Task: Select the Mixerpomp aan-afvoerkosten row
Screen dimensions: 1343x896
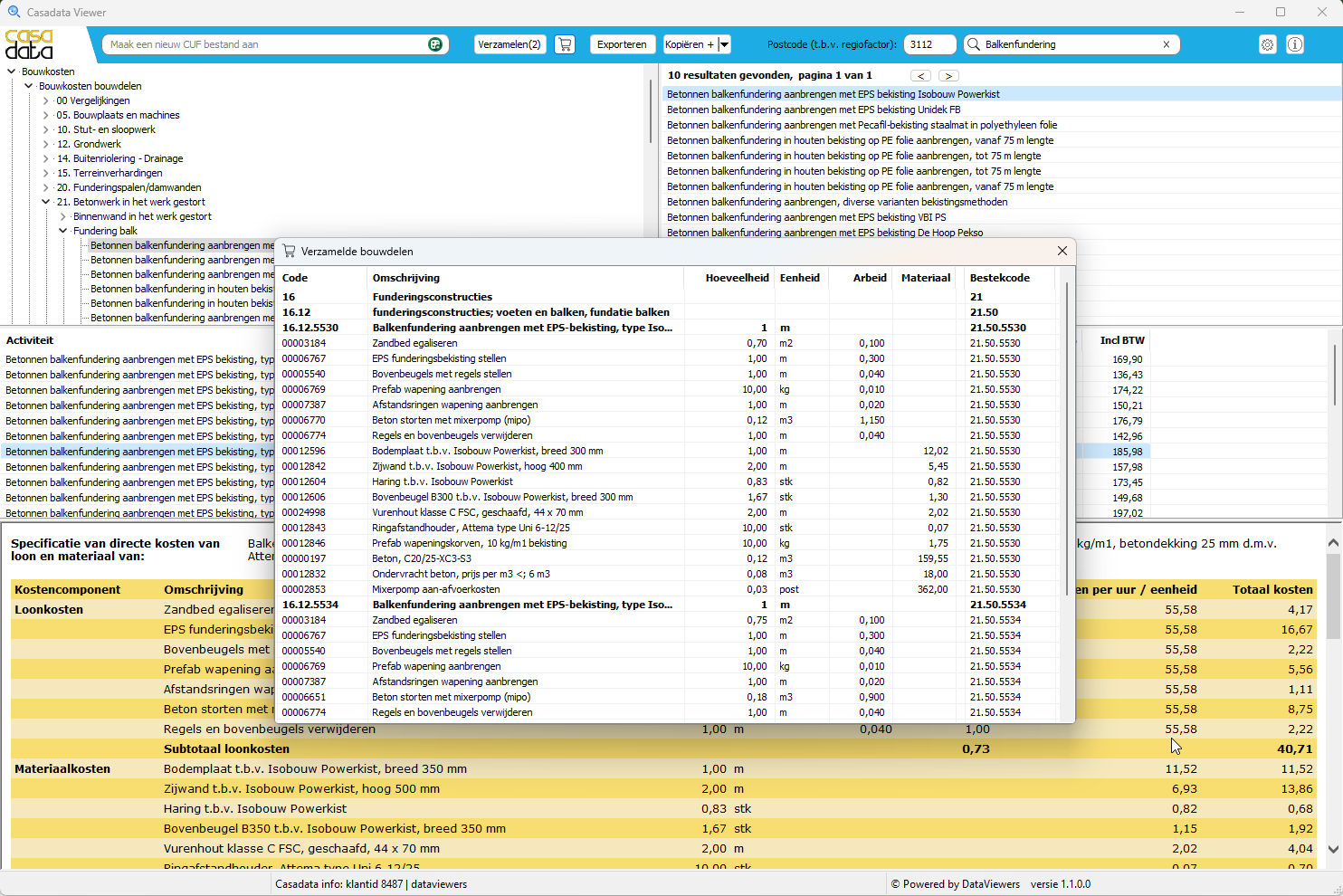Action: (x=668, y=589)
